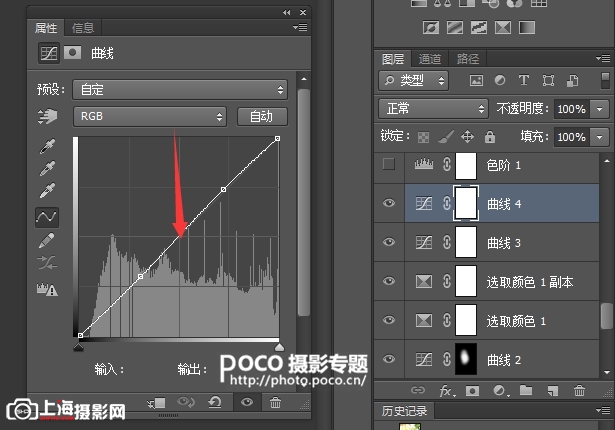Screen dimensions: 615x430
Task: Hide the 选取颜色 1 副本 layer
Action: [x=389, y=281]
